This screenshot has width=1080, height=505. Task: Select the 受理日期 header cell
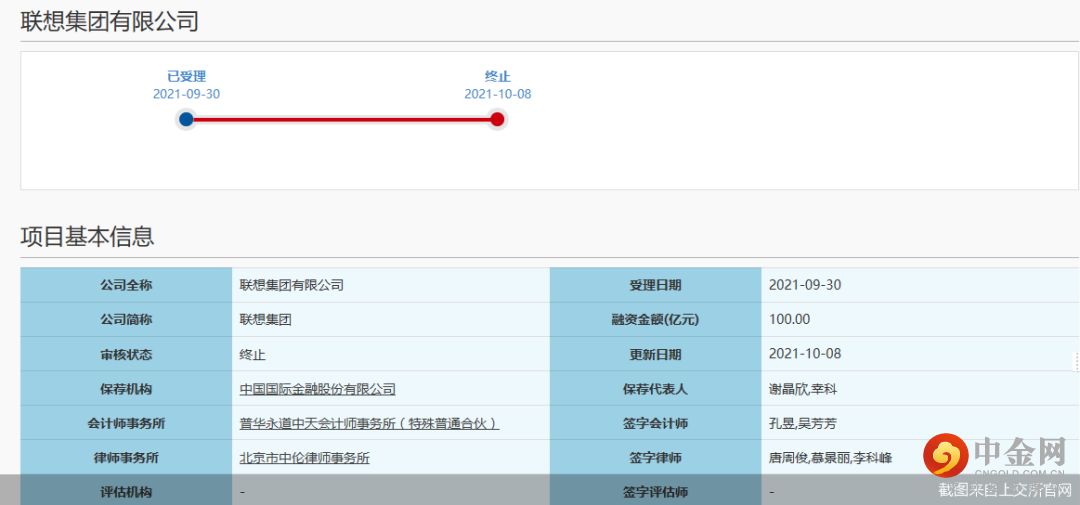point(655,285)
